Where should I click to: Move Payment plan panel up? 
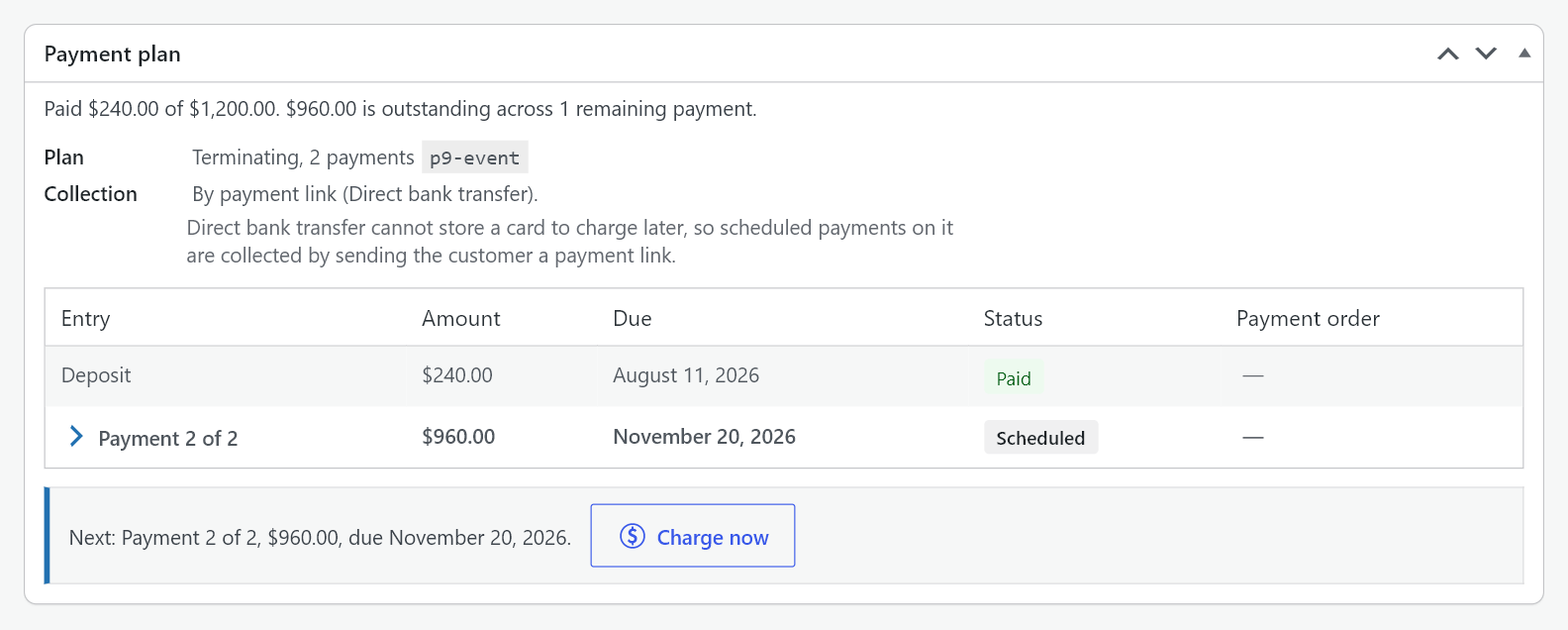(x=1448, y=53)
